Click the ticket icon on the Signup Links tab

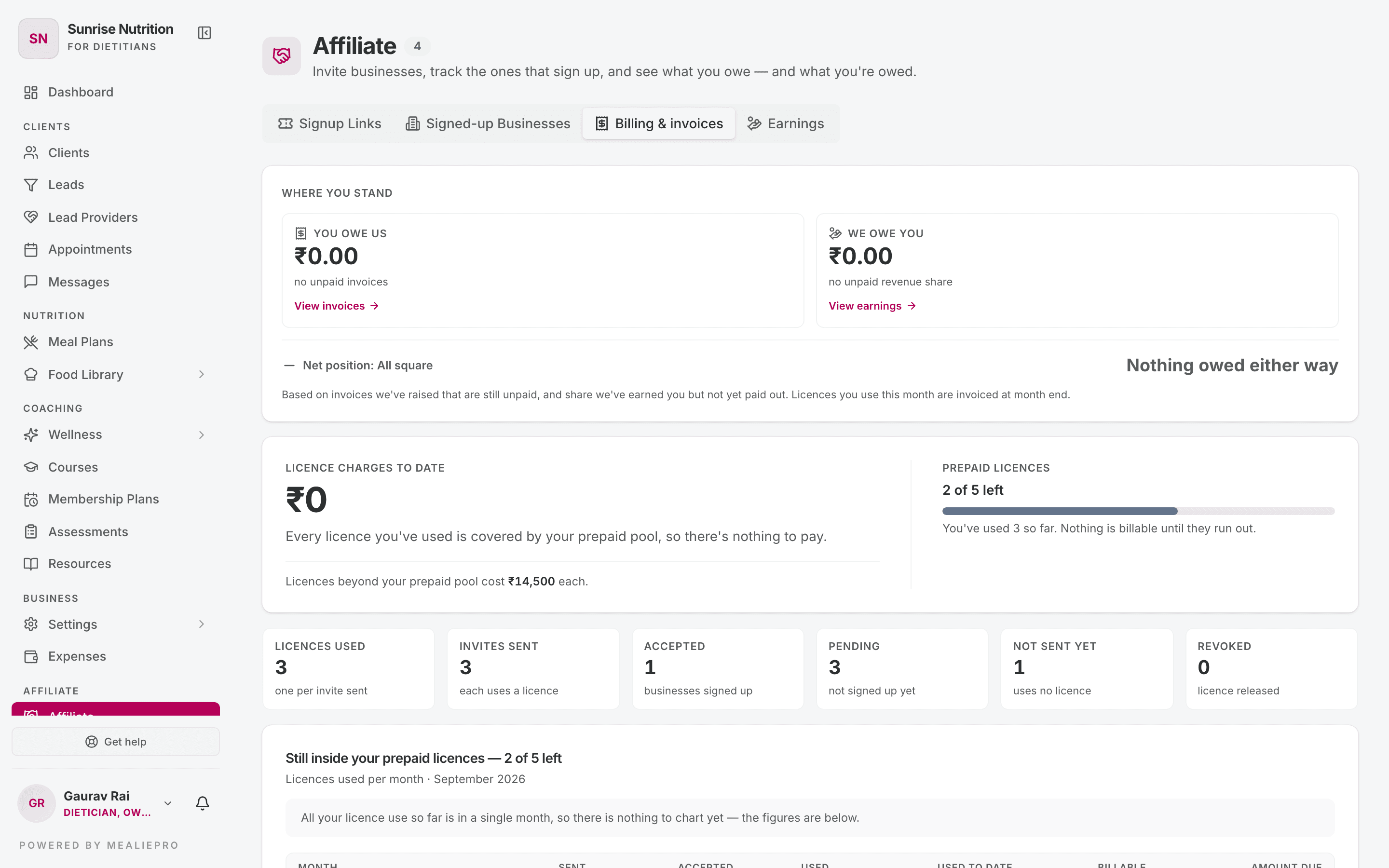tap(285, 123)
